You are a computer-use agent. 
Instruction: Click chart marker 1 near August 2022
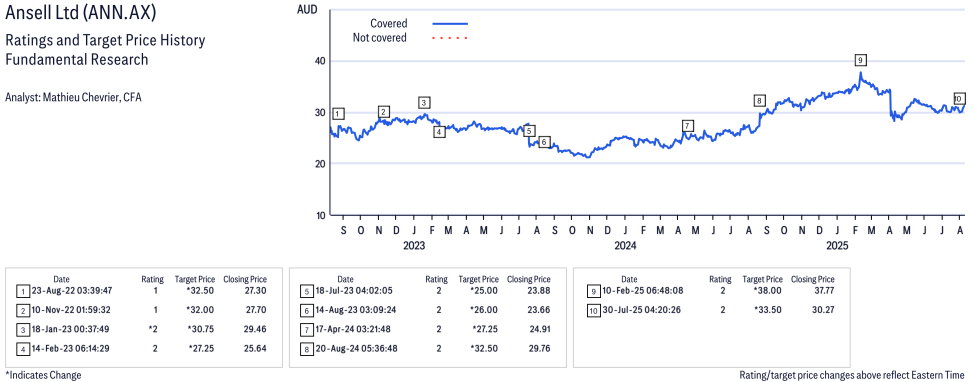[338, 114]
